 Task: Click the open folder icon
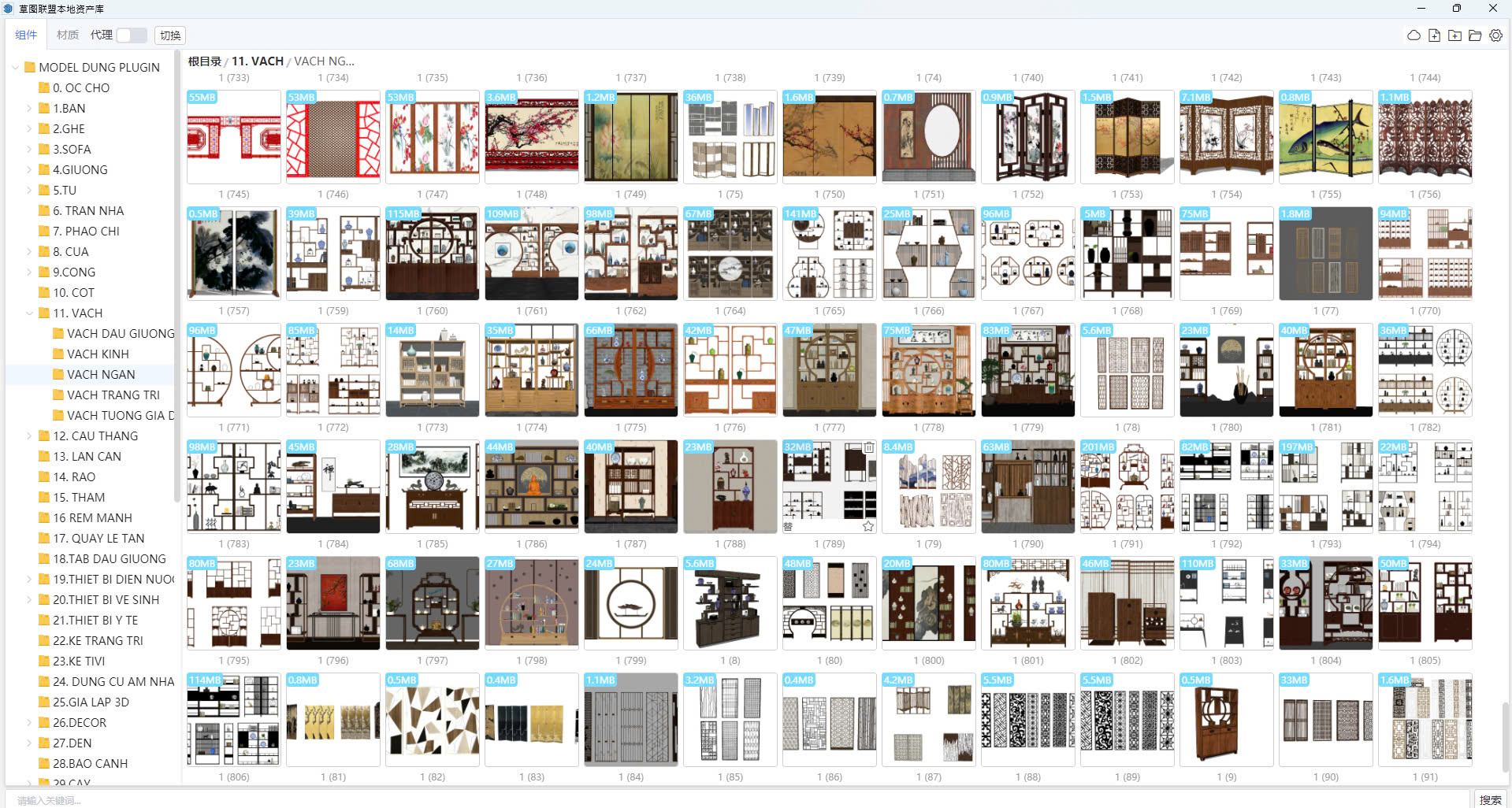point(1475,35)
